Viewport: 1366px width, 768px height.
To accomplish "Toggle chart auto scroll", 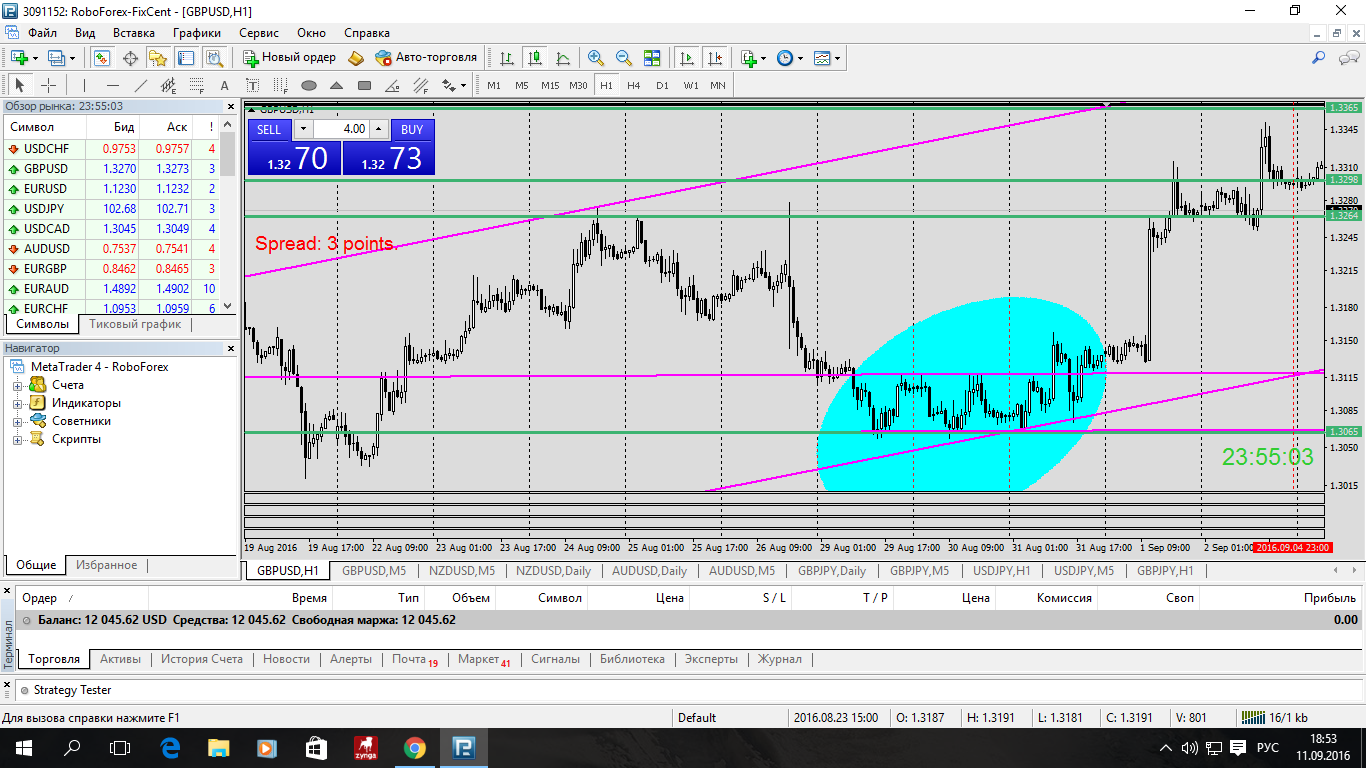I will [x=686, y=58].
